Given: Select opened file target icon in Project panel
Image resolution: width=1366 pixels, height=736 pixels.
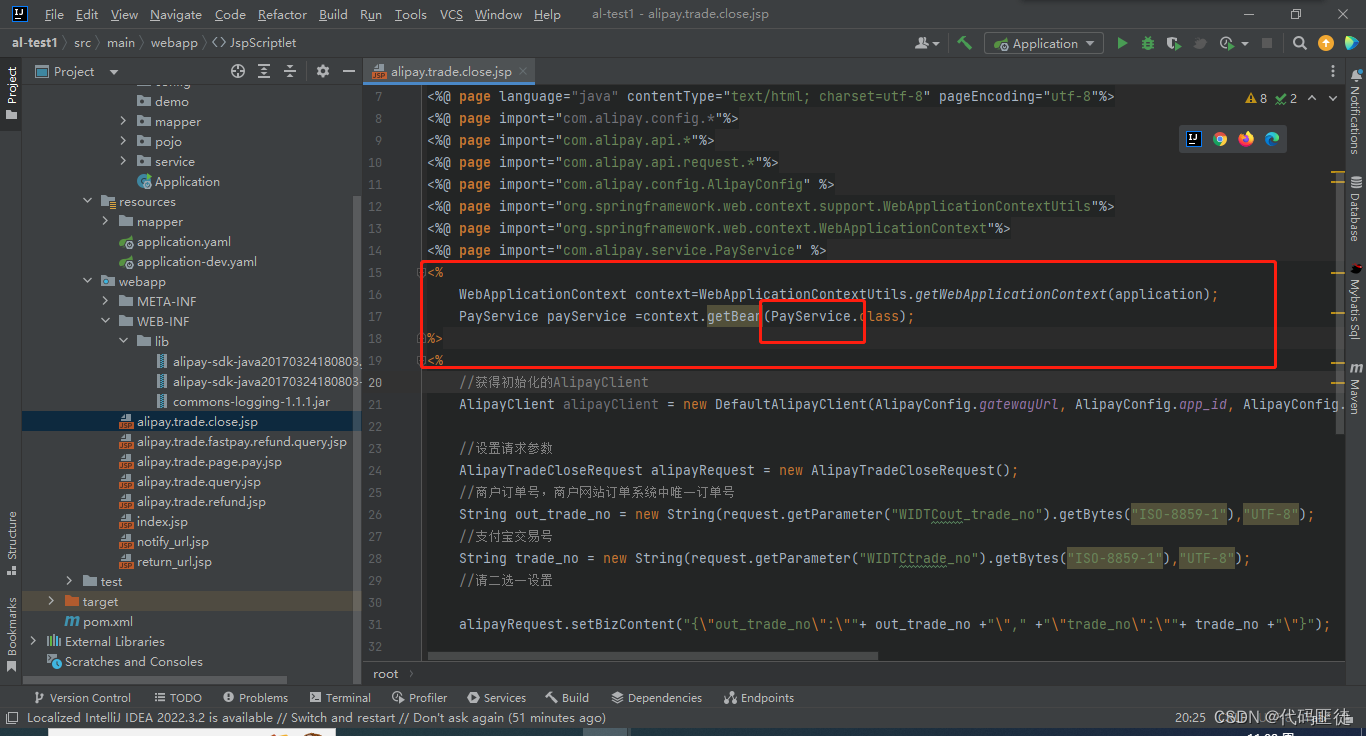Looking at the screenshot, I should (x=238, y=71).
